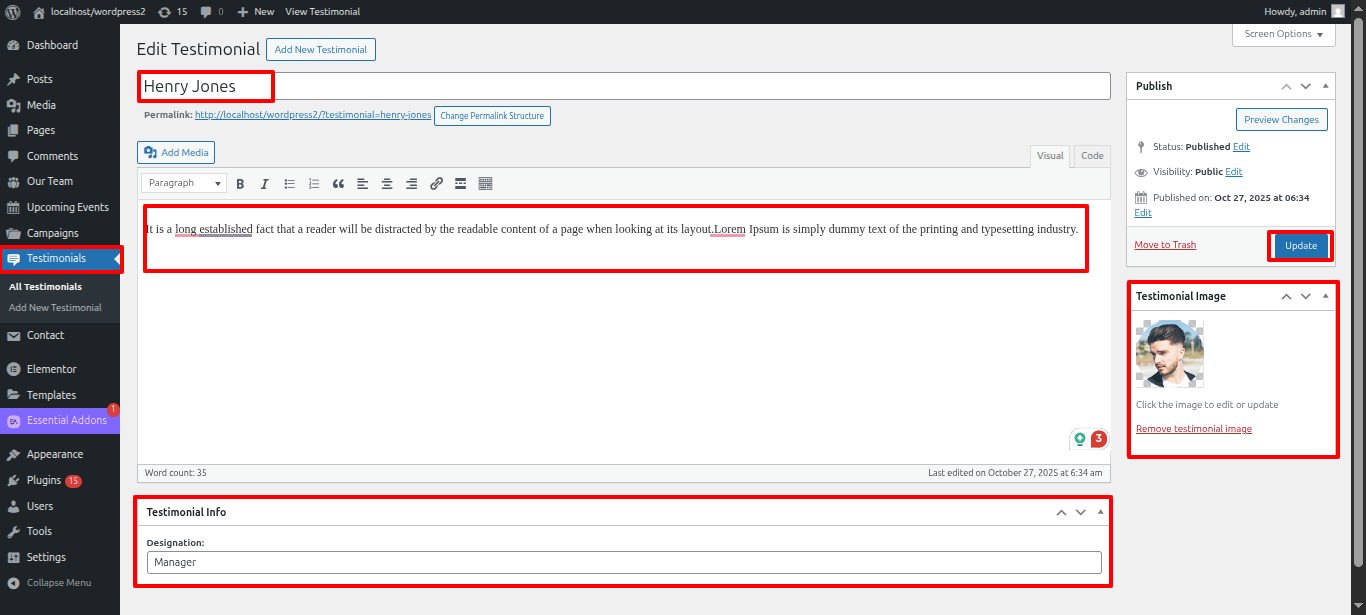Collapse the Publish panel
Screen dimensions: 1366x615
point(1326,86)
